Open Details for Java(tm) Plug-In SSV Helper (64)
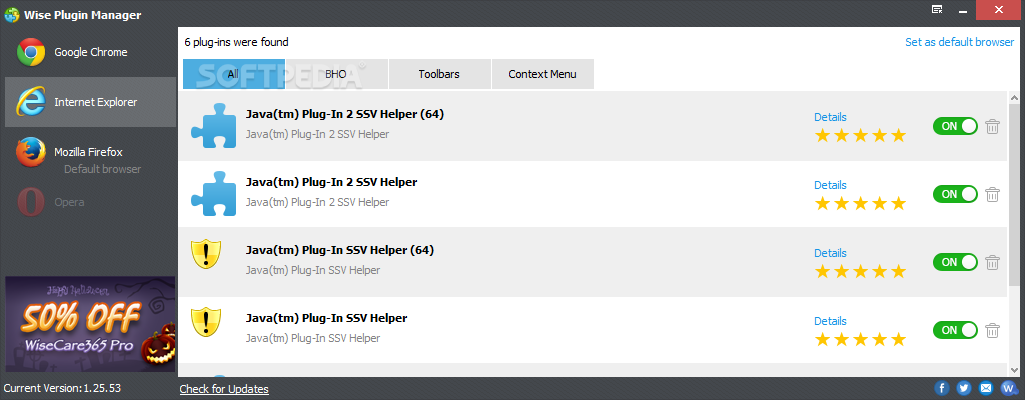The height and width of the screenshot is (400, 1025). click(830, 253)
